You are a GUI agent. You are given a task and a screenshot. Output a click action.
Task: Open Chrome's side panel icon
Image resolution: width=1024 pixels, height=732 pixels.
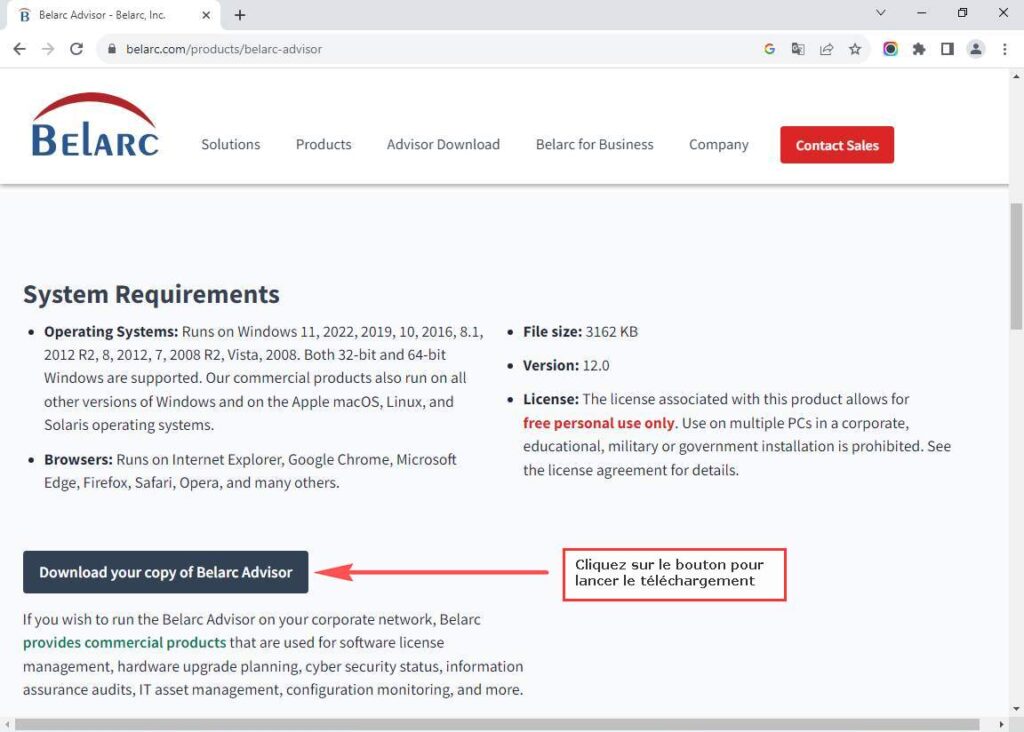click(x=946, y=48)
